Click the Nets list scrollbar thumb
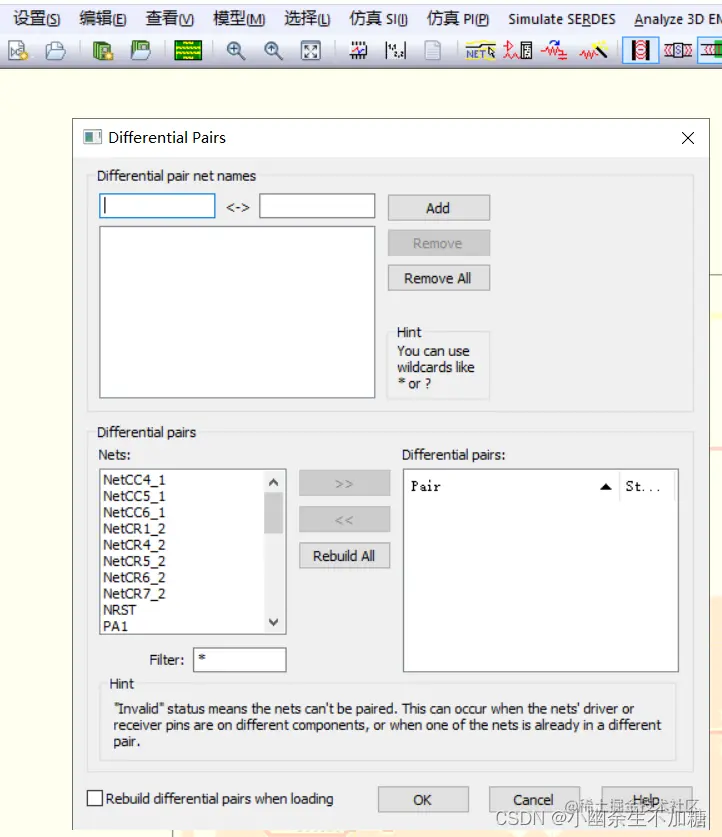This screenshot has width=722, height=837. tap(274, 513)
